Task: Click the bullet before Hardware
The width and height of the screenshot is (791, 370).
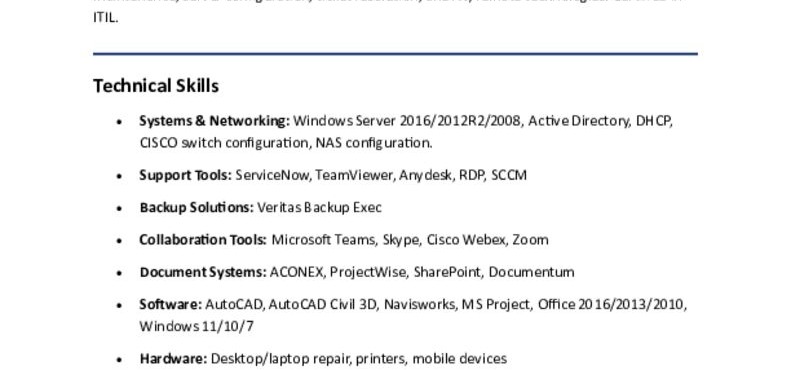Action: 119,359
